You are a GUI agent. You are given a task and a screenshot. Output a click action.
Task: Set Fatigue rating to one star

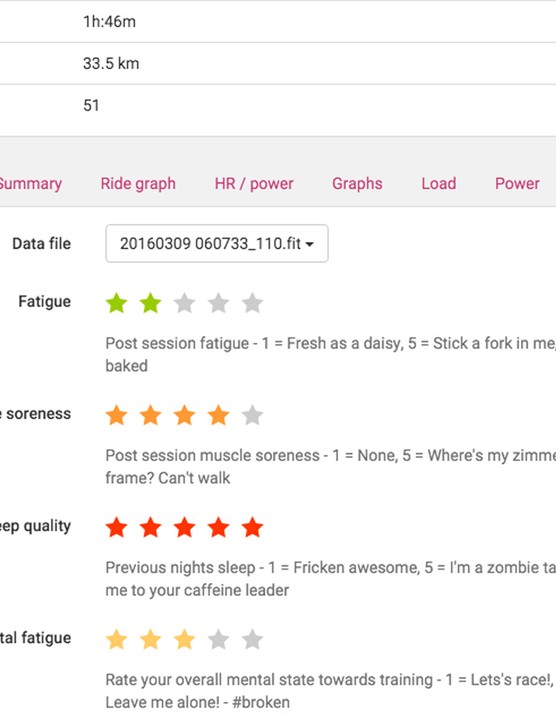pyautogui.click(x=116, y=303)
